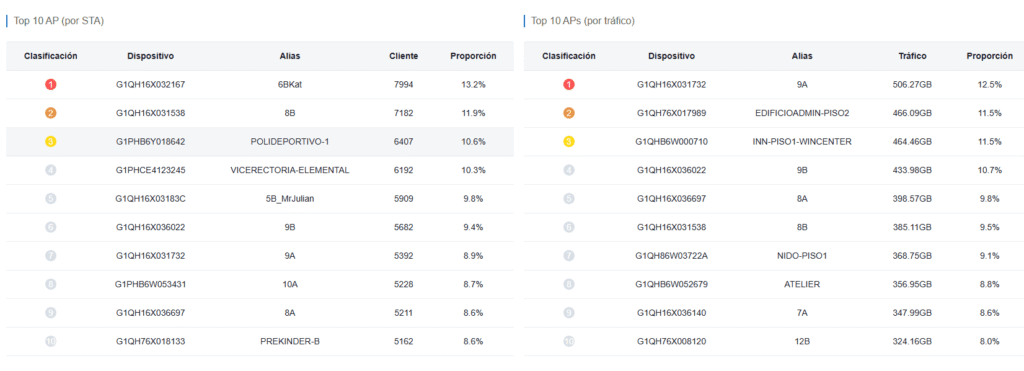Click gray rank 10 badge beside PREKINDER-B
Screen dimensions: 1024x371
pos(51,341)
